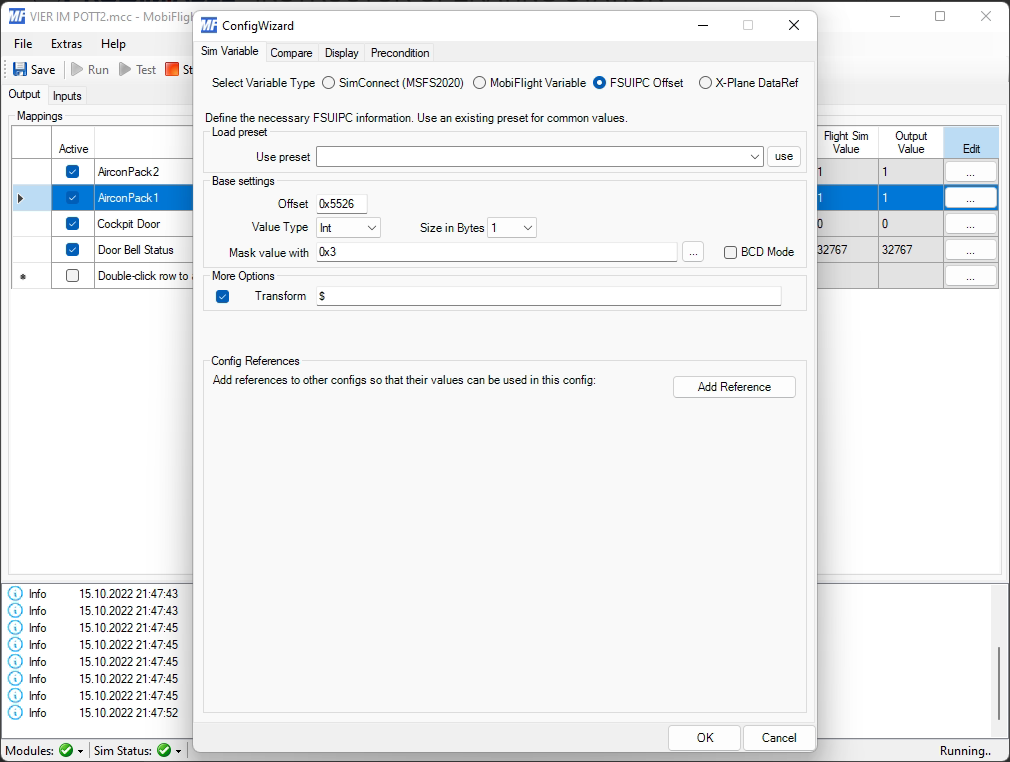Viewport: 1010px width, 762px height.
Task: Click the mask value ellipsis button
Action: (x=693, y=252)
